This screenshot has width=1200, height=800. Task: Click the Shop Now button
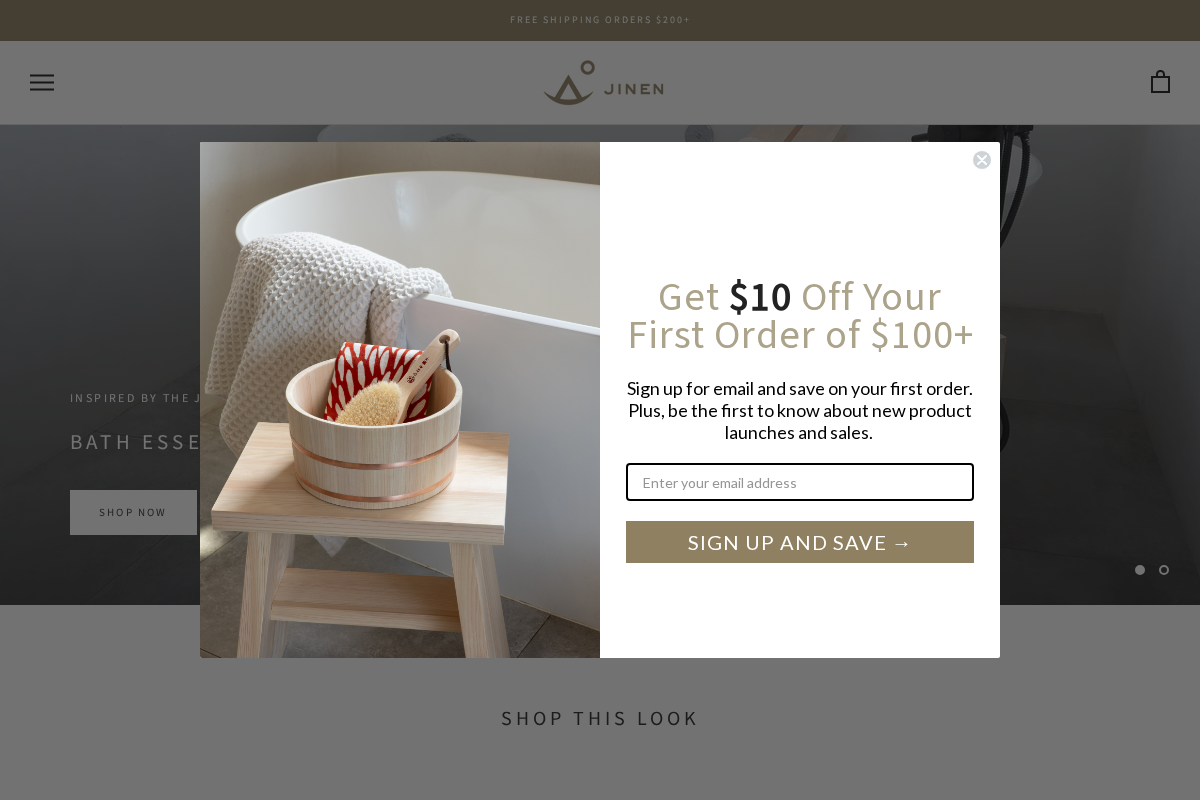[133, 512]
